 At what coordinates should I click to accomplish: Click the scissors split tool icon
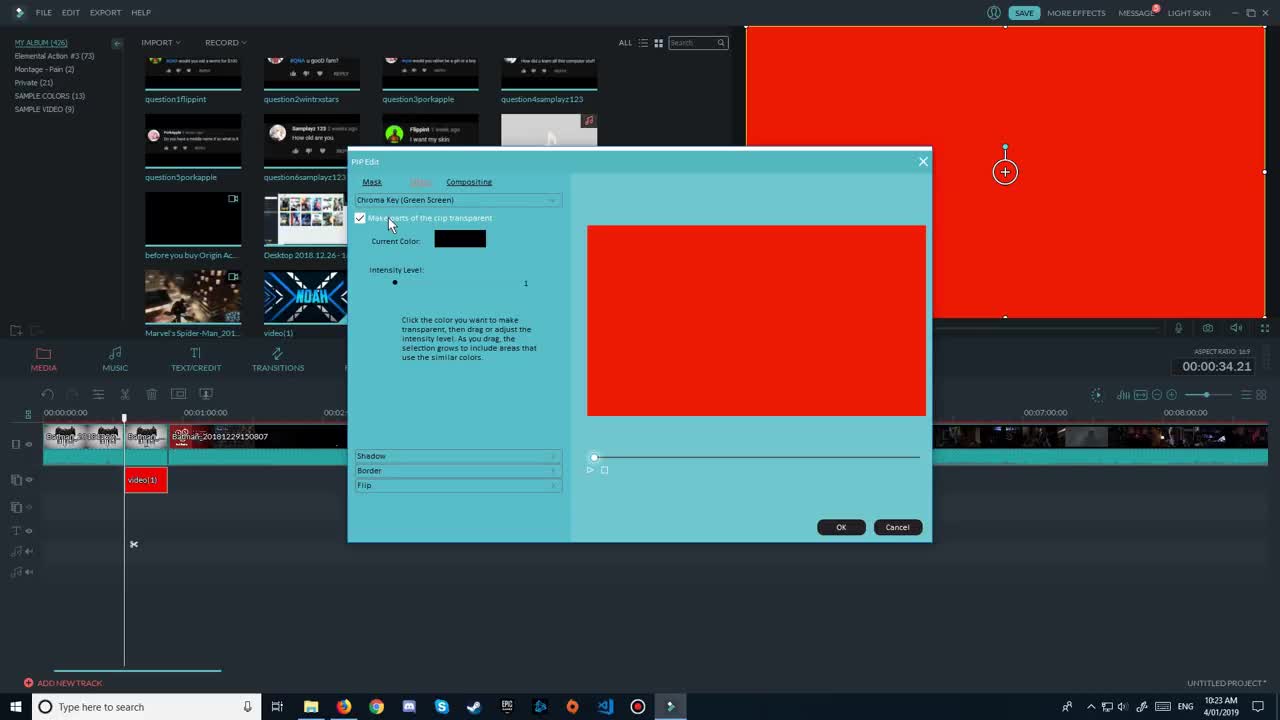pos(125,394)
